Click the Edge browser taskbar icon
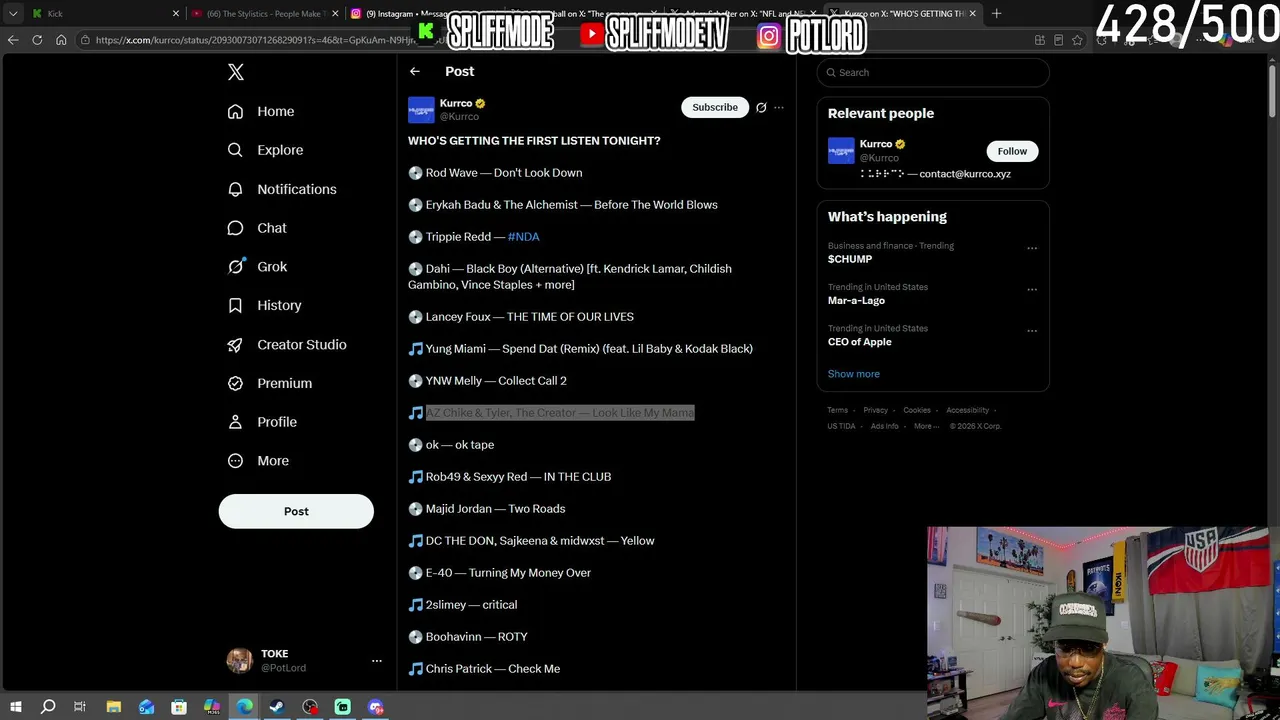Image resolution: width=1280 pixels, height=720 pixels. click(245, 707)
